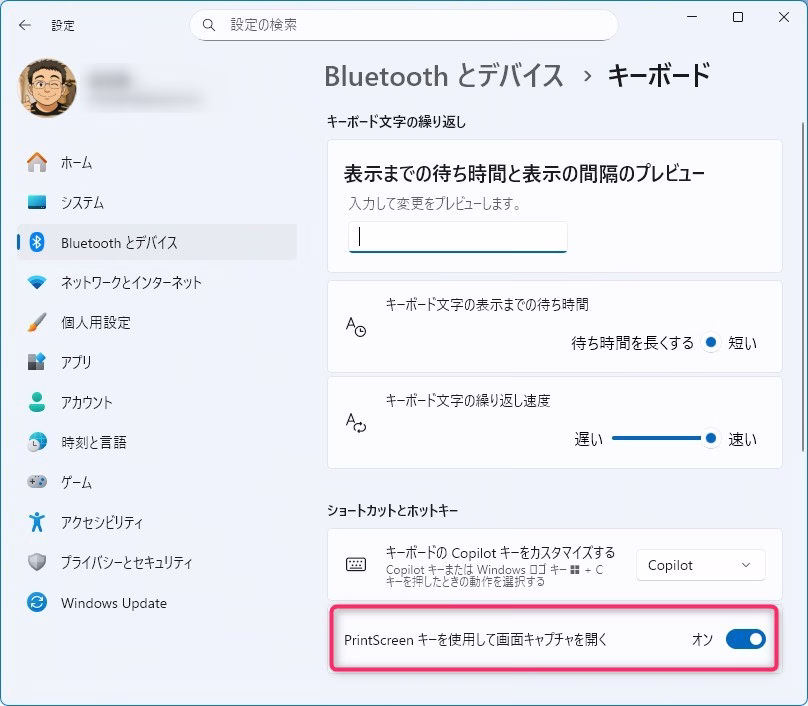The height and width of the screenshot is (706, 808).
Task: Open プライバシーとセキュリティ settings
Action: click(x=126, y=562)
